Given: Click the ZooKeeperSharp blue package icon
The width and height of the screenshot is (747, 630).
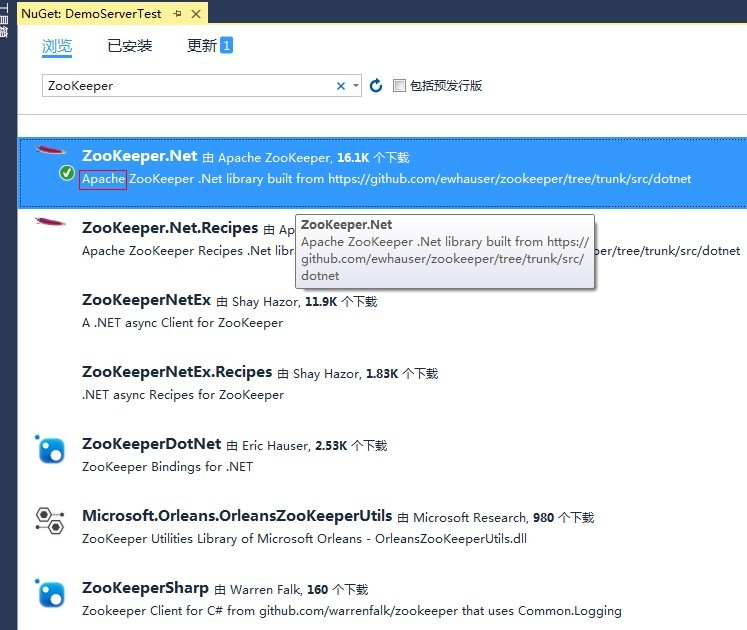Looking at the screenshot, I should click(50, 593).
